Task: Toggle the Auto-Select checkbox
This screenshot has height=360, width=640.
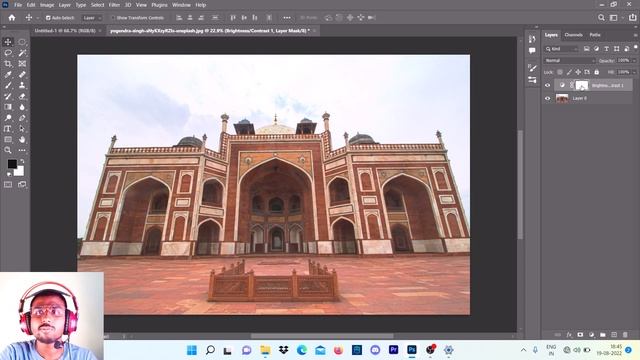Action: 48,18
